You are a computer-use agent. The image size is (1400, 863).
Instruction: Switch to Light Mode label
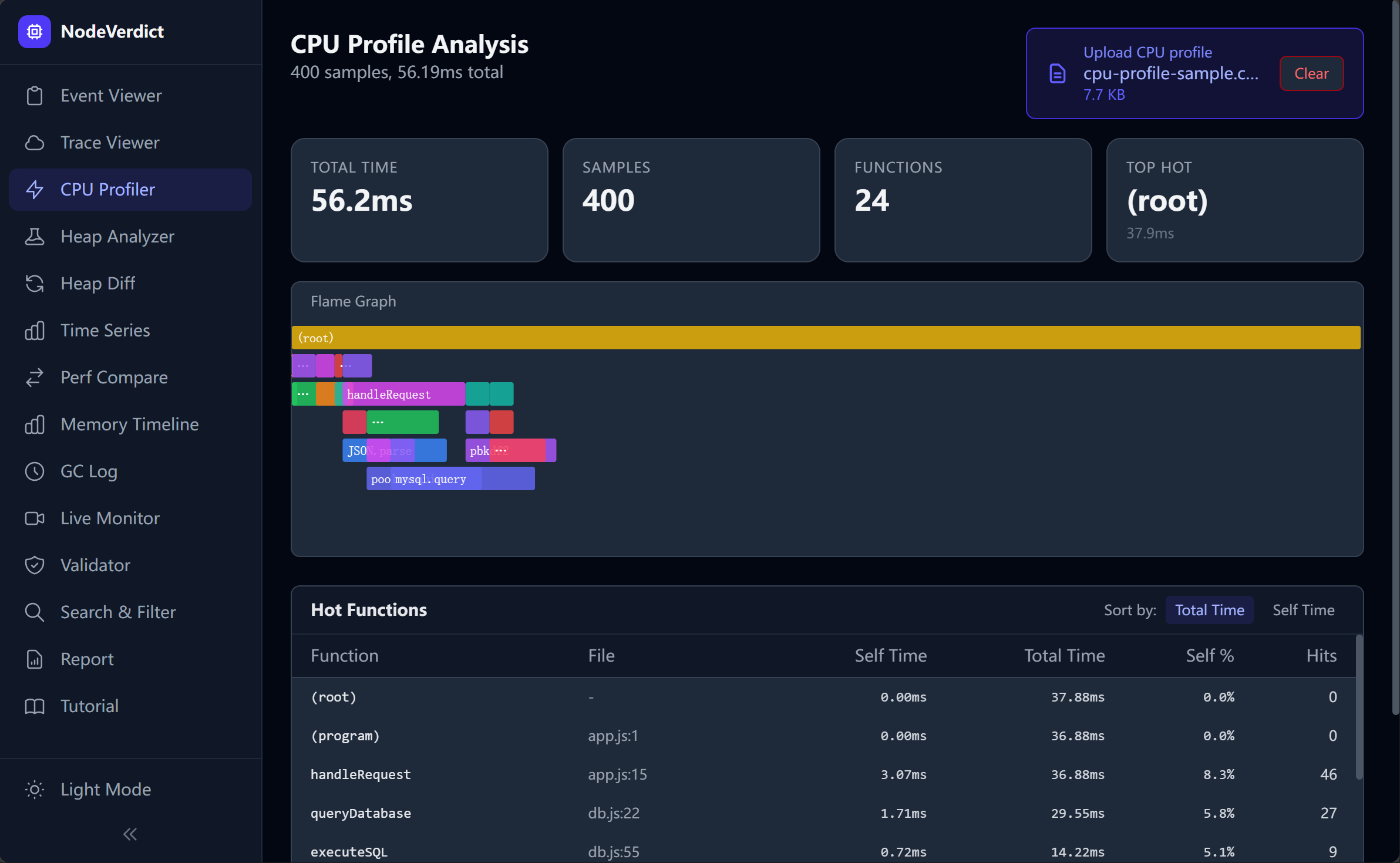106,790
